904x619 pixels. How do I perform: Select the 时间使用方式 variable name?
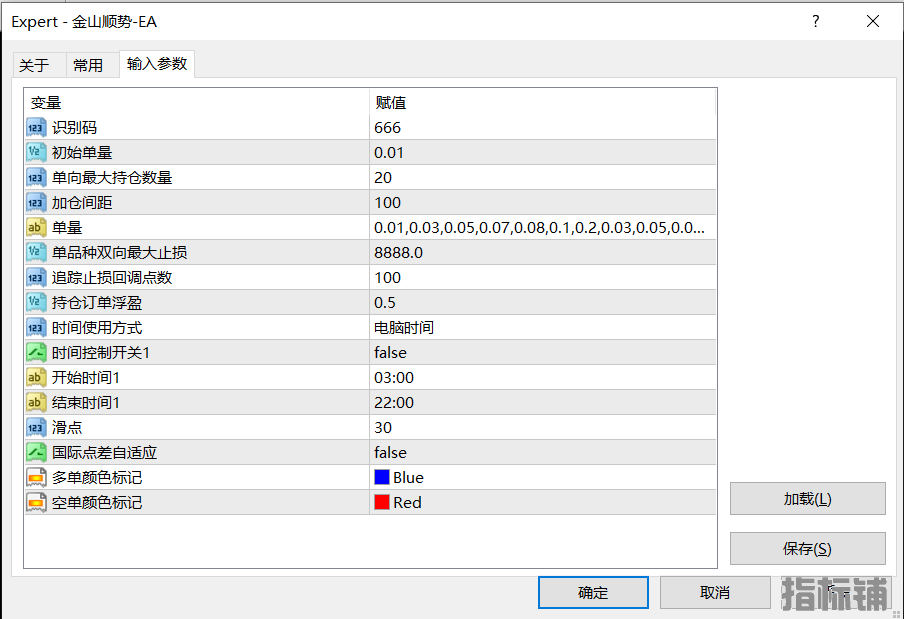(x=97, y=327)
